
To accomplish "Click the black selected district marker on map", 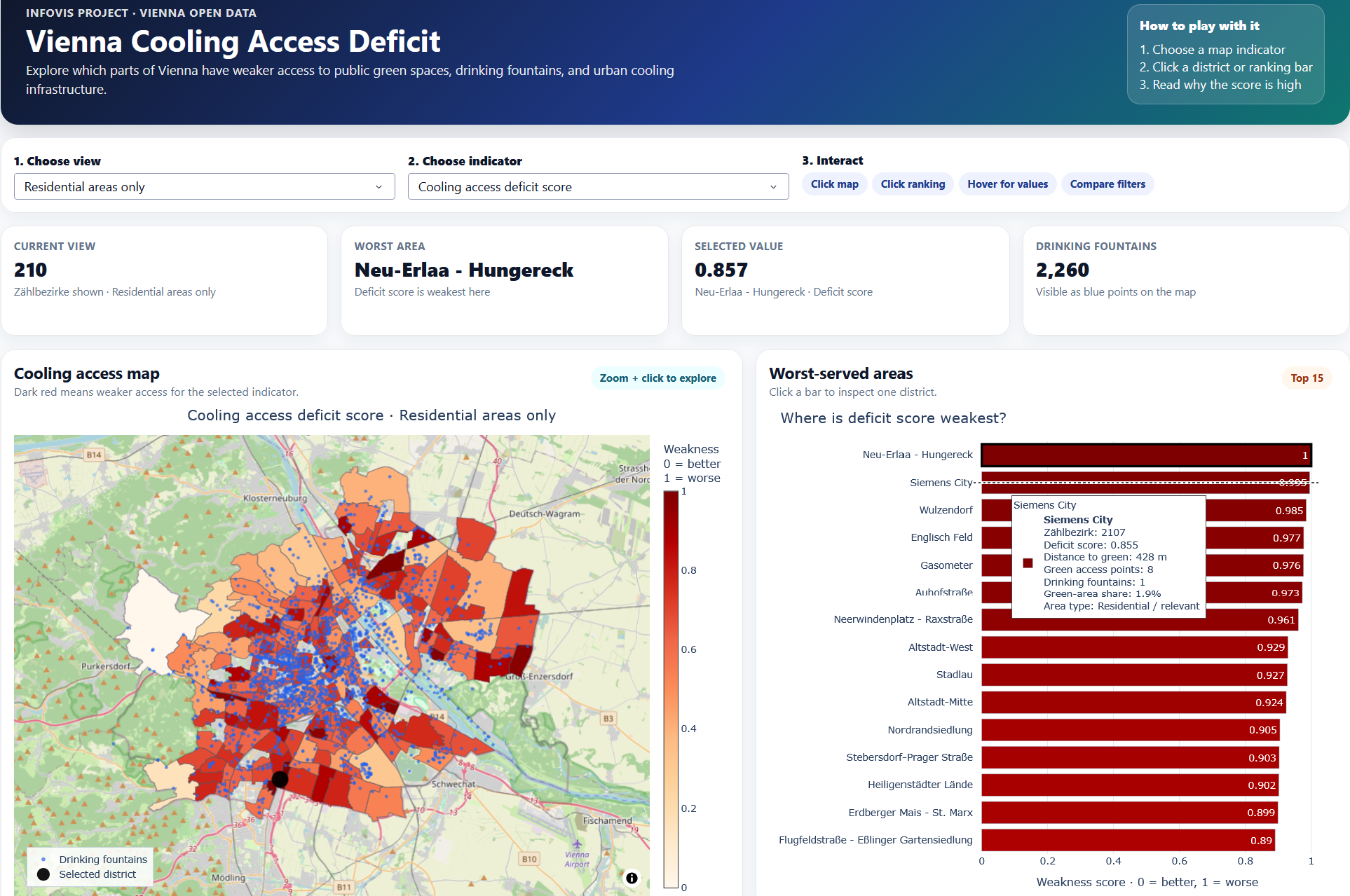I will click(280, 778).
